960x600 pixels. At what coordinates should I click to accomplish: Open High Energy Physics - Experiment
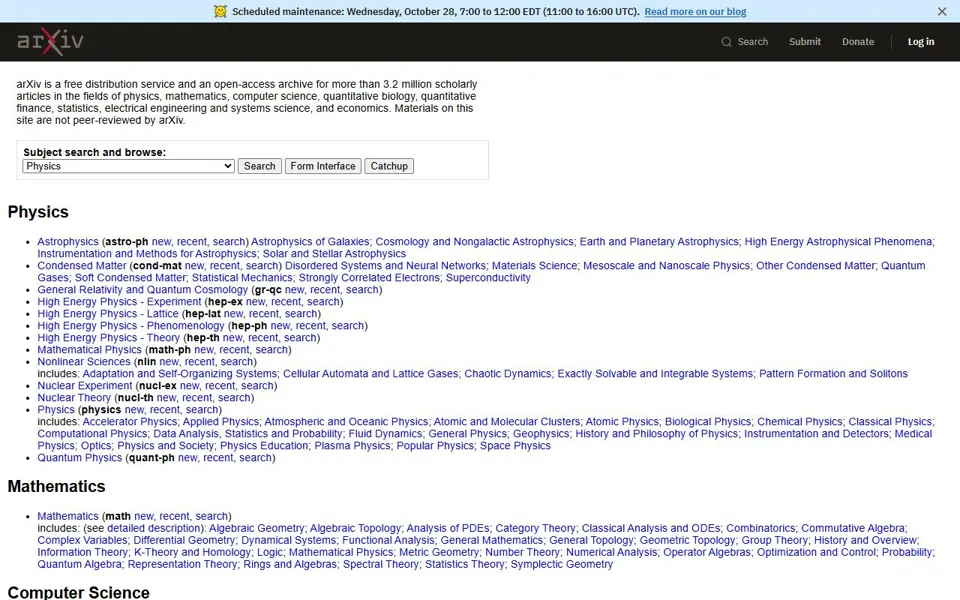coord(119,302)
